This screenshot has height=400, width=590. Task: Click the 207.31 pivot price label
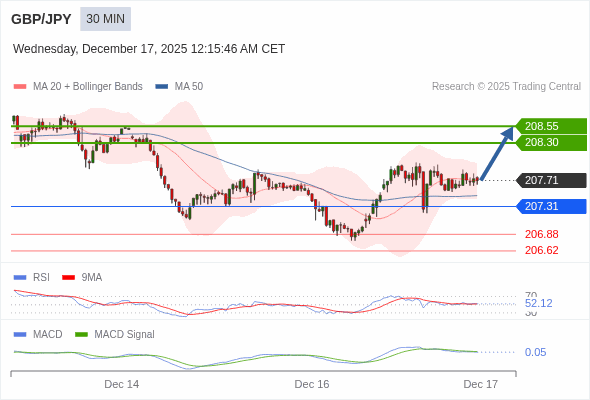[x=551, y=206]
